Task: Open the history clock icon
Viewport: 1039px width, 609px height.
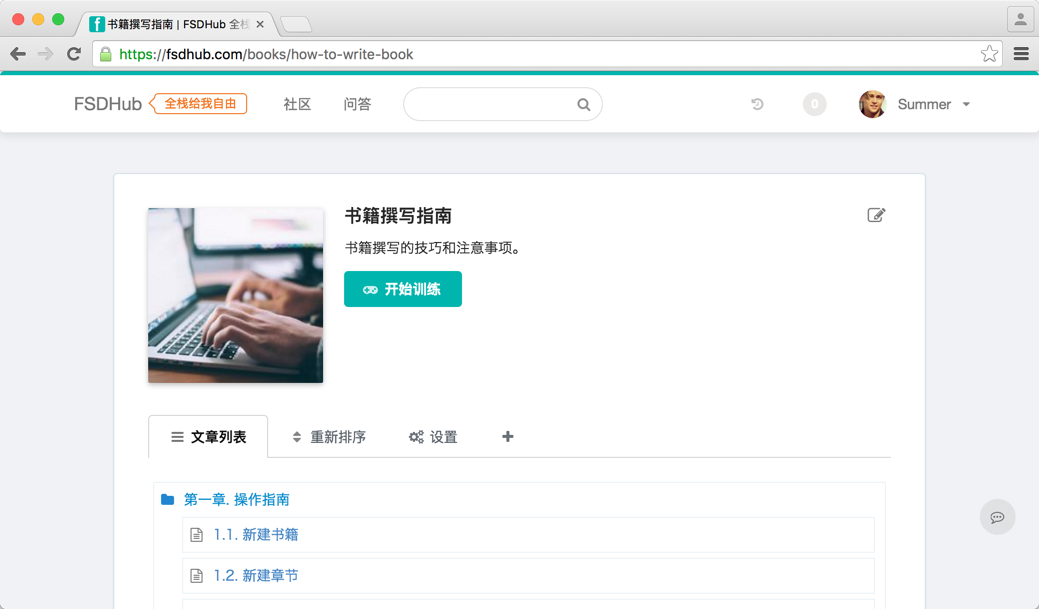Action: (x=757, y=104)
